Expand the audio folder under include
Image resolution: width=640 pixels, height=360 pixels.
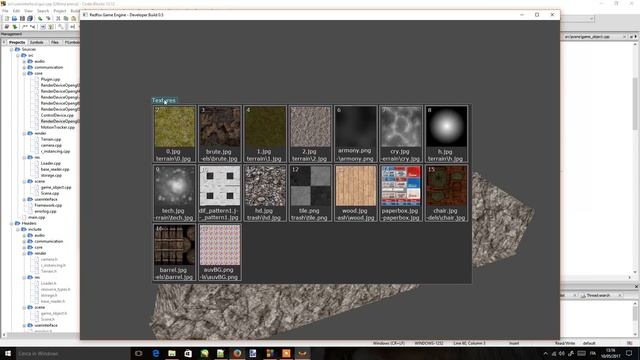[x=24, y=236]
